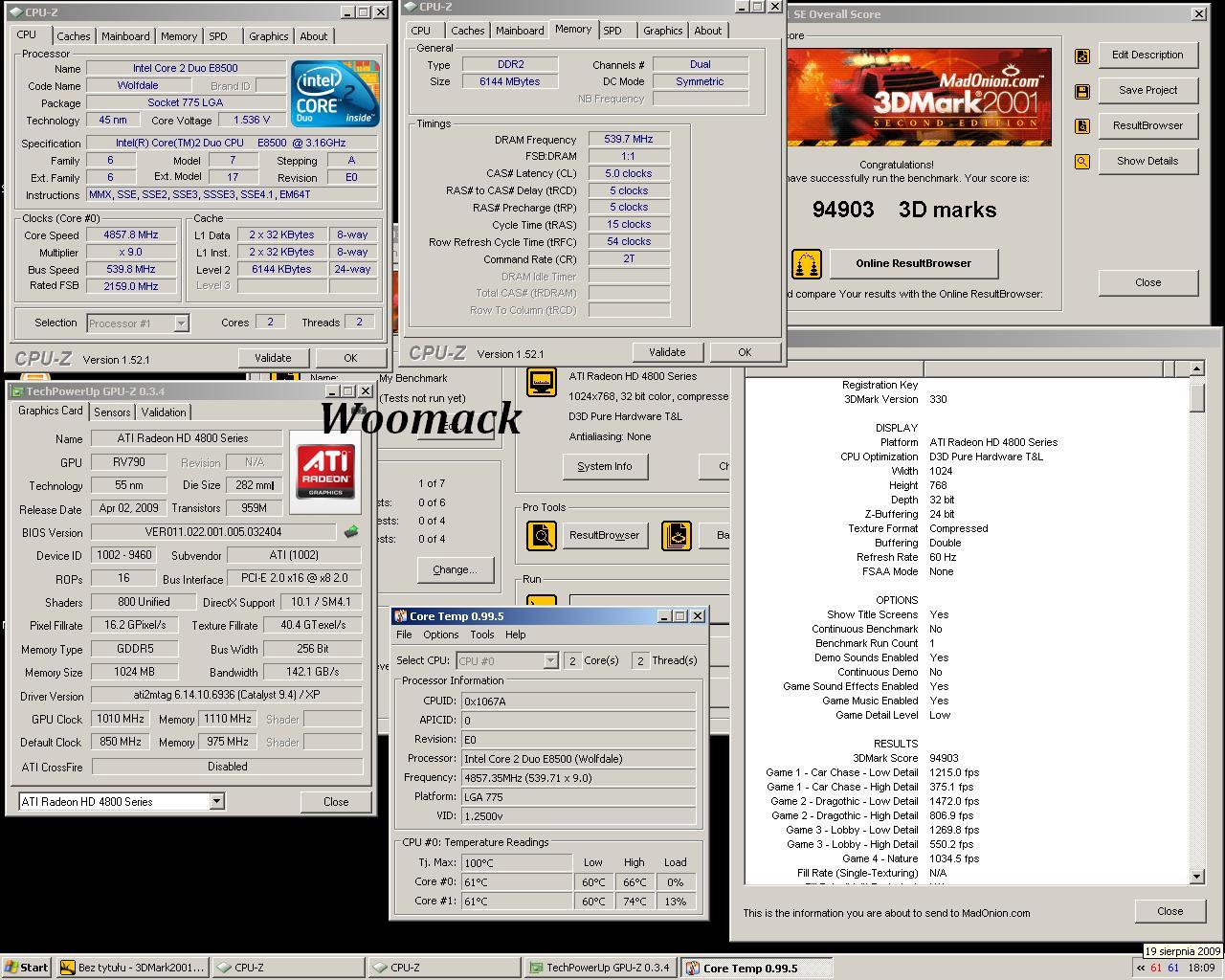Image resolution: width=1225 pixels, height=980 pixels.
Task: Click the Change... button in 3DMark
Action: pyautogui.click(x=455, y=569)
